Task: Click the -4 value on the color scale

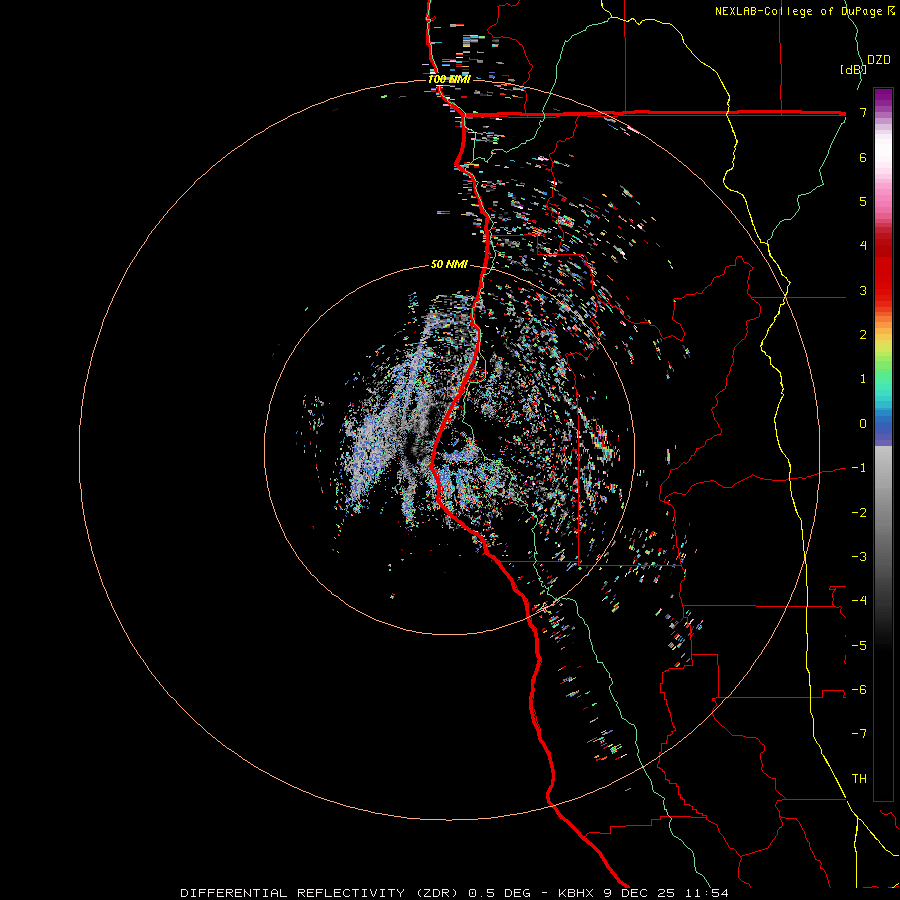Action: [x=859, y=601]
